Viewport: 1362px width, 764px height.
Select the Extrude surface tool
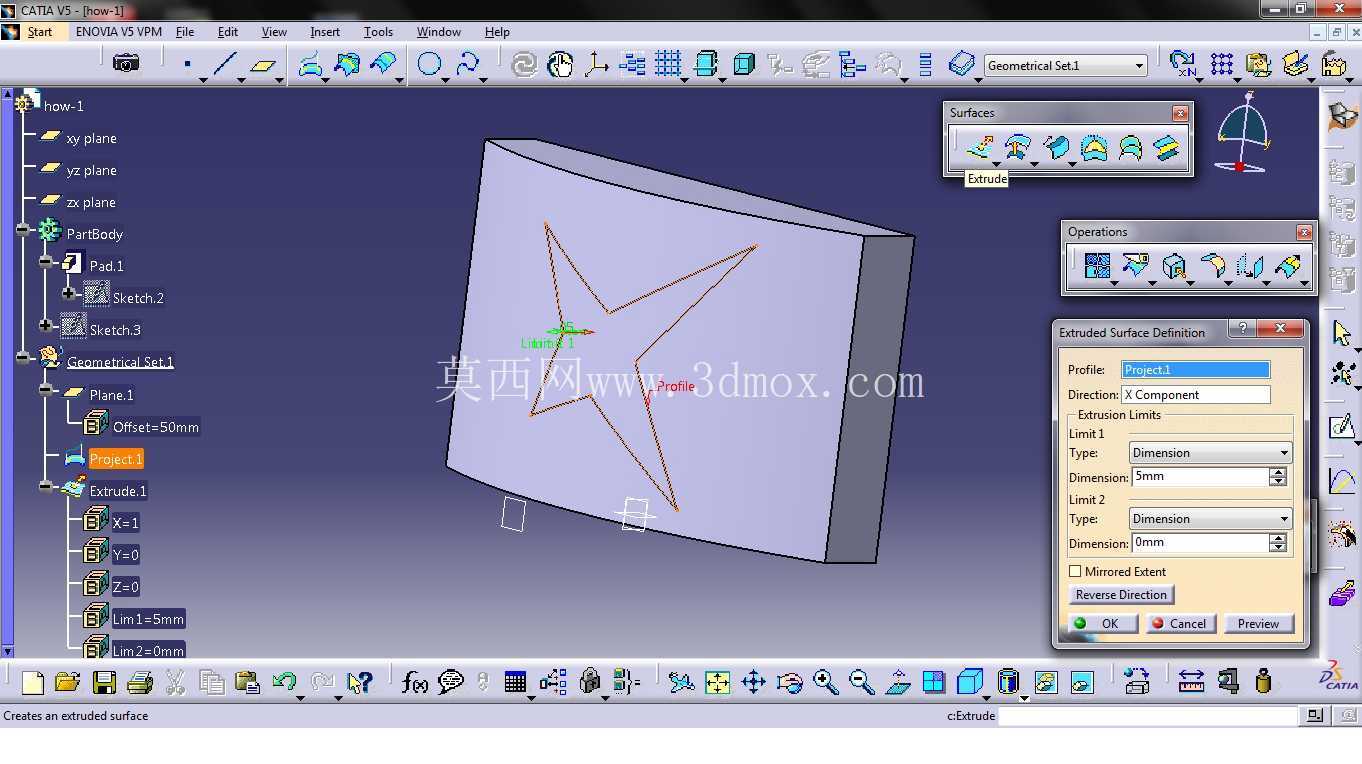[979, 148]
